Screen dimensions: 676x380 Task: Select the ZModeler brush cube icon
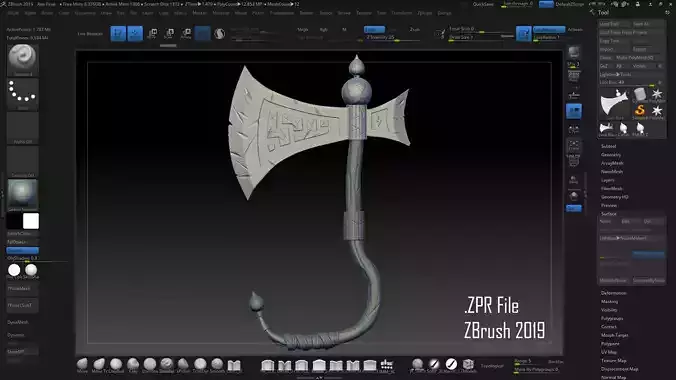click(468, 365)
